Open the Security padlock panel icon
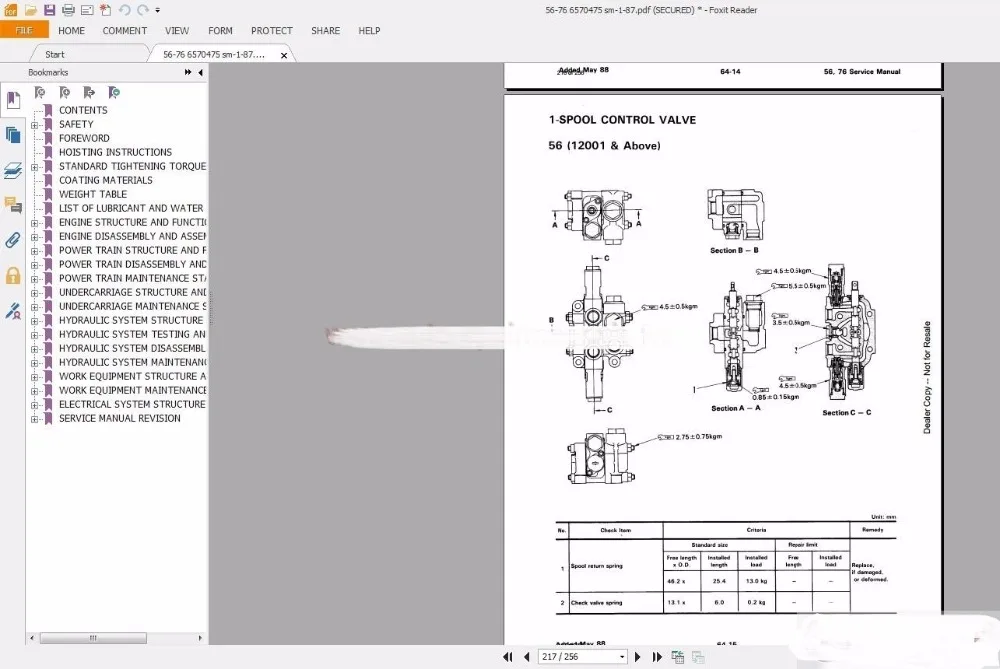The image size is (1000, 669). tap(13, 276)
